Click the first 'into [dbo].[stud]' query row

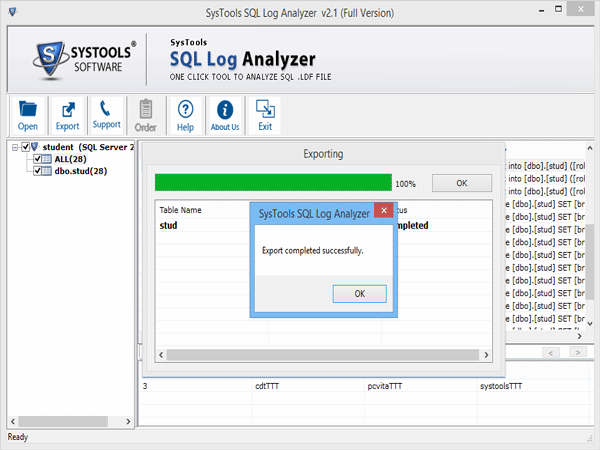coord(545,166)
